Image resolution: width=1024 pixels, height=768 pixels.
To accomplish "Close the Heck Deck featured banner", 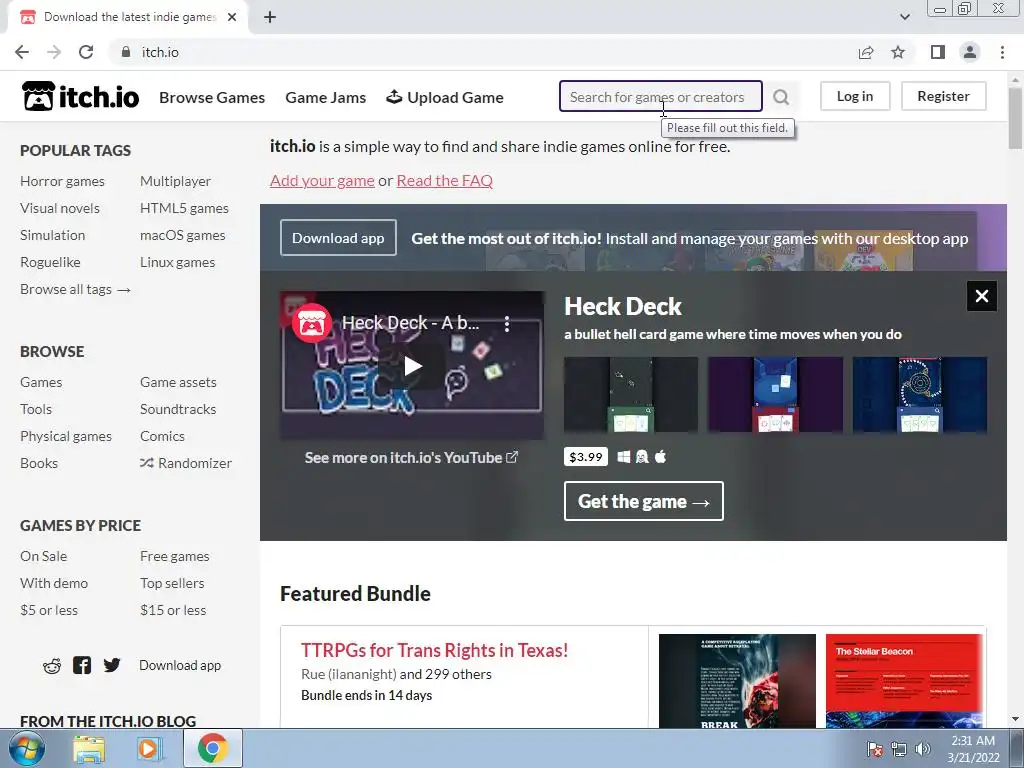I will [x=982, y=296].
